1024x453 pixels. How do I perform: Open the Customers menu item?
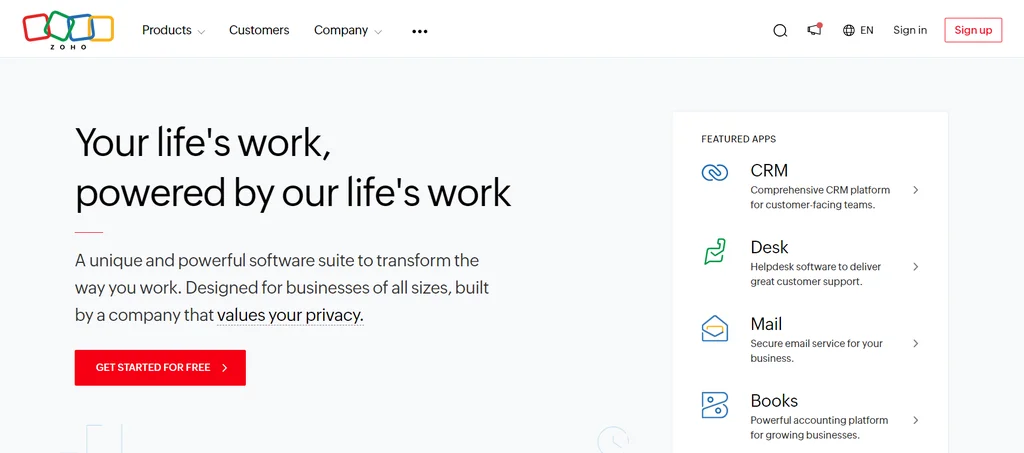(259, 31)
